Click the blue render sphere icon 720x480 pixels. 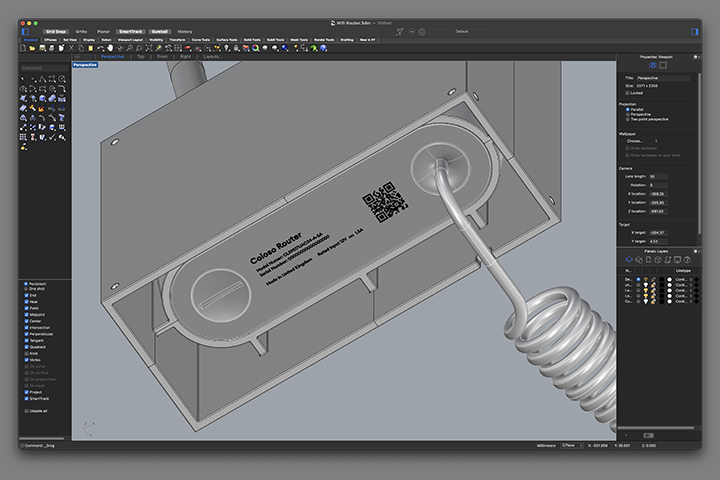point(285,48)
